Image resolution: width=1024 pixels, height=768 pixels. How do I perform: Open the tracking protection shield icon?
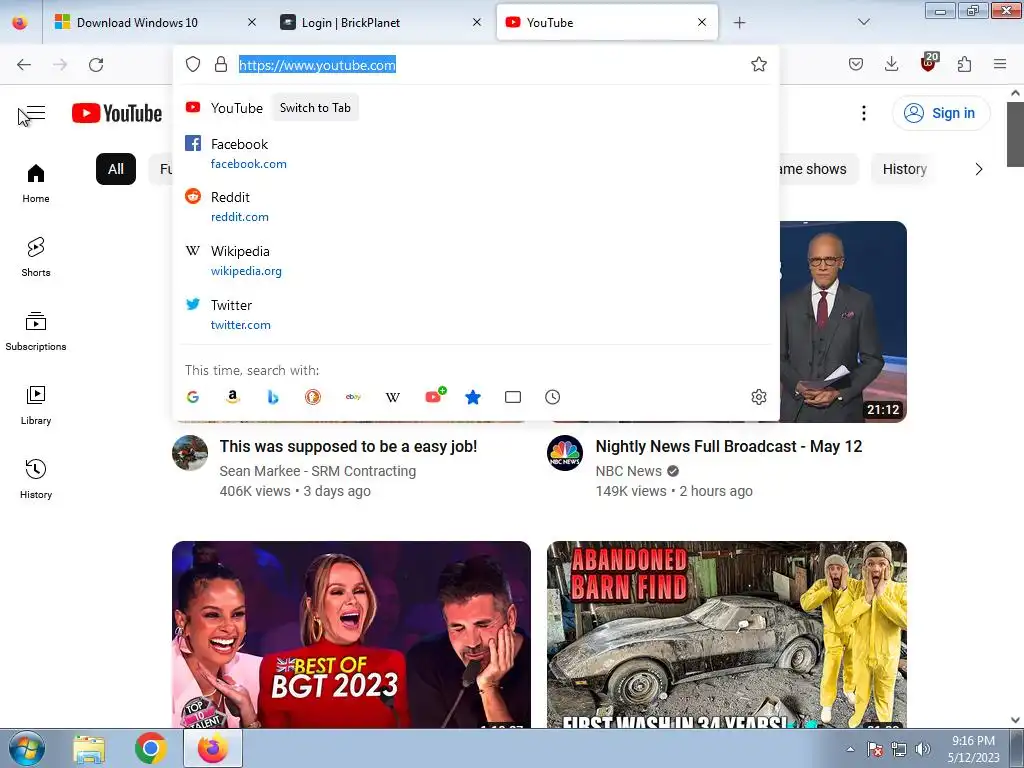[193, 64]
